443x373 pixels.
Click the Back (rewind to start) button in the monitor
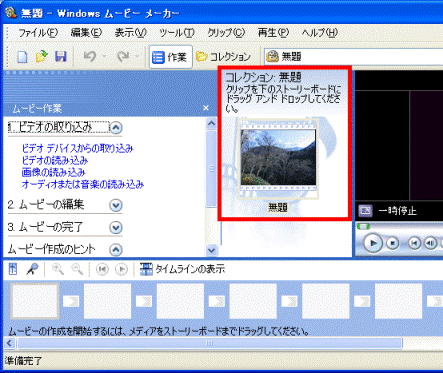coord(414,243)
